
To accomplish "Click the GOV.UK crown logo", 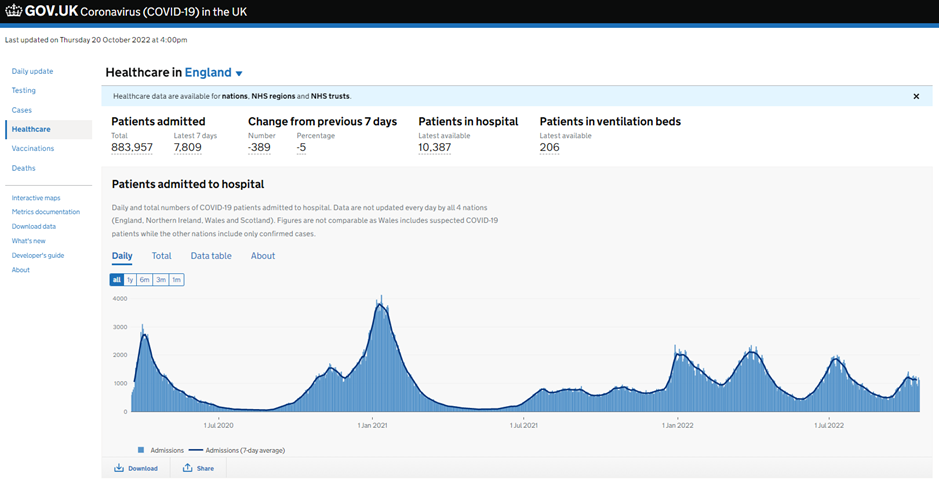I will (14, 12).
